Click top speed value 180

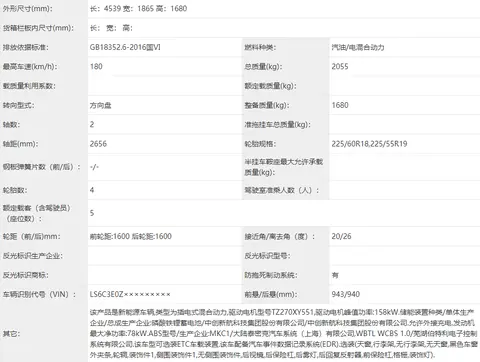96,67
